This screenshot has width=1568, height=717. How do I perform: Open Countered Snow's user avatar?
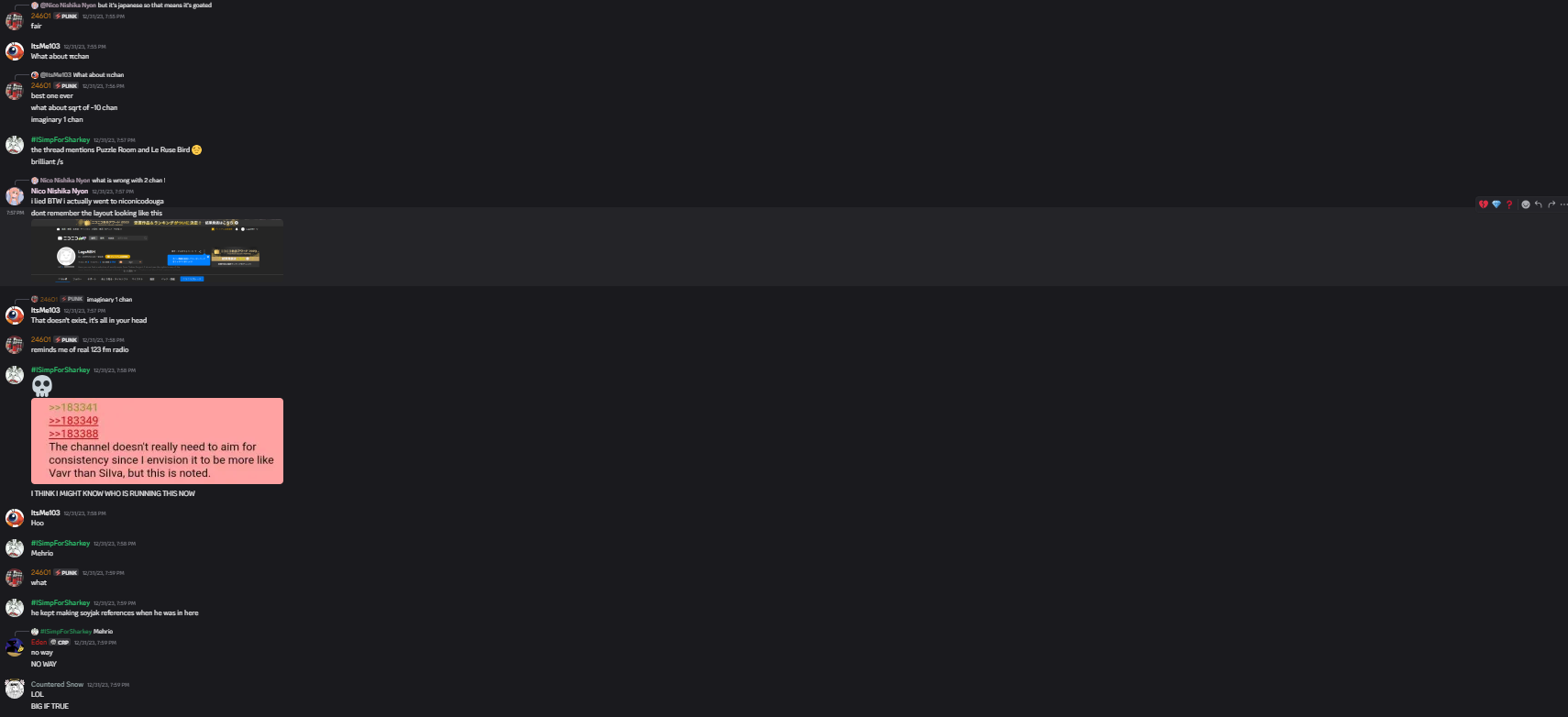15,689
